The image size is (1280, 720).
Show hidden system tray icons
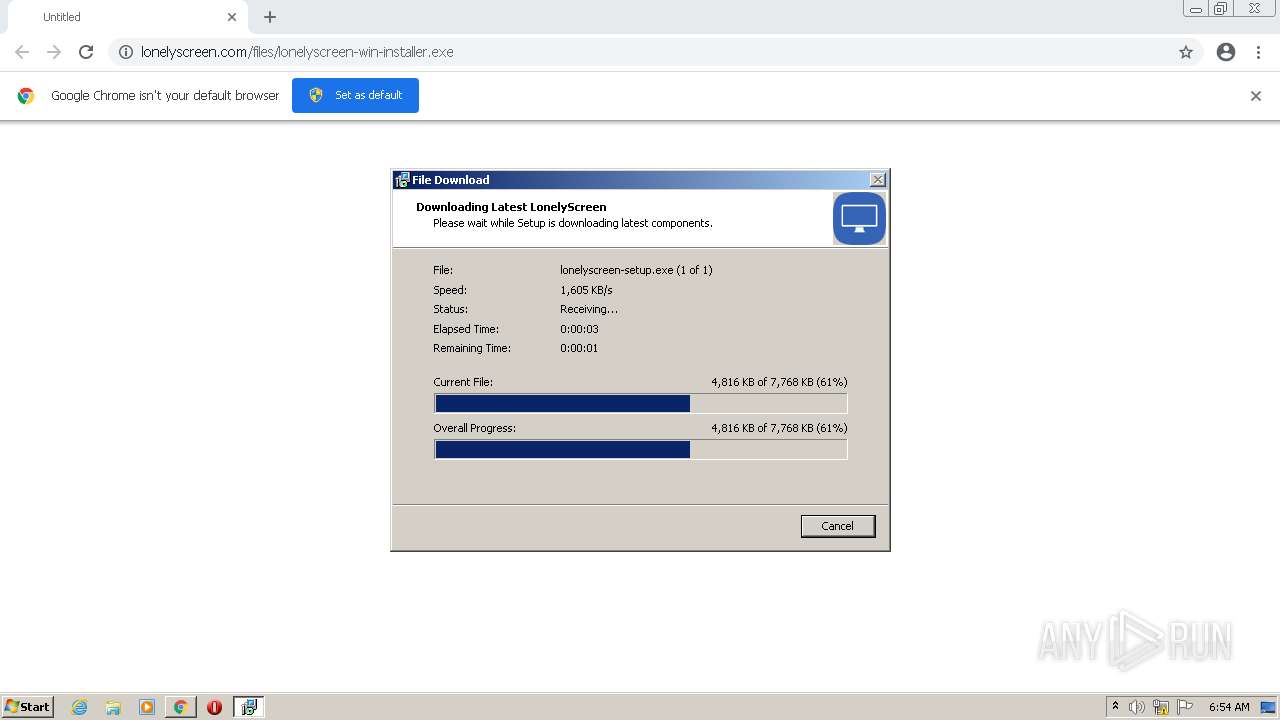click(x=1116, y=707)
